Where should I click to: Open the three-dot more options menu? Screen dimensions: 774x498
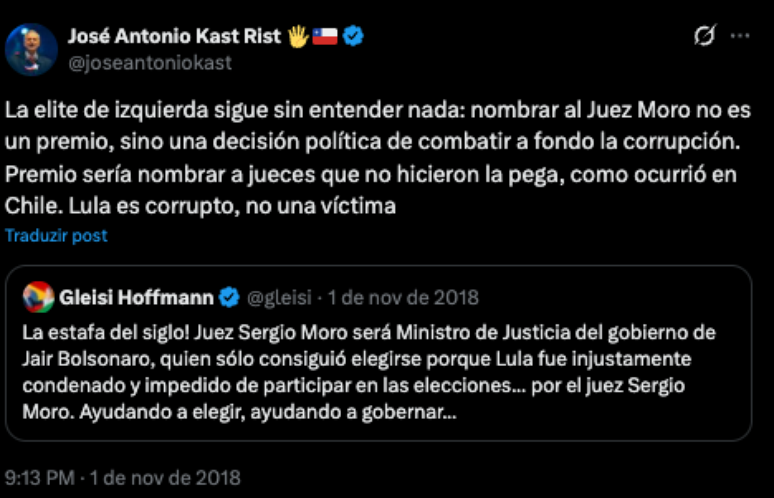point(740,36)
